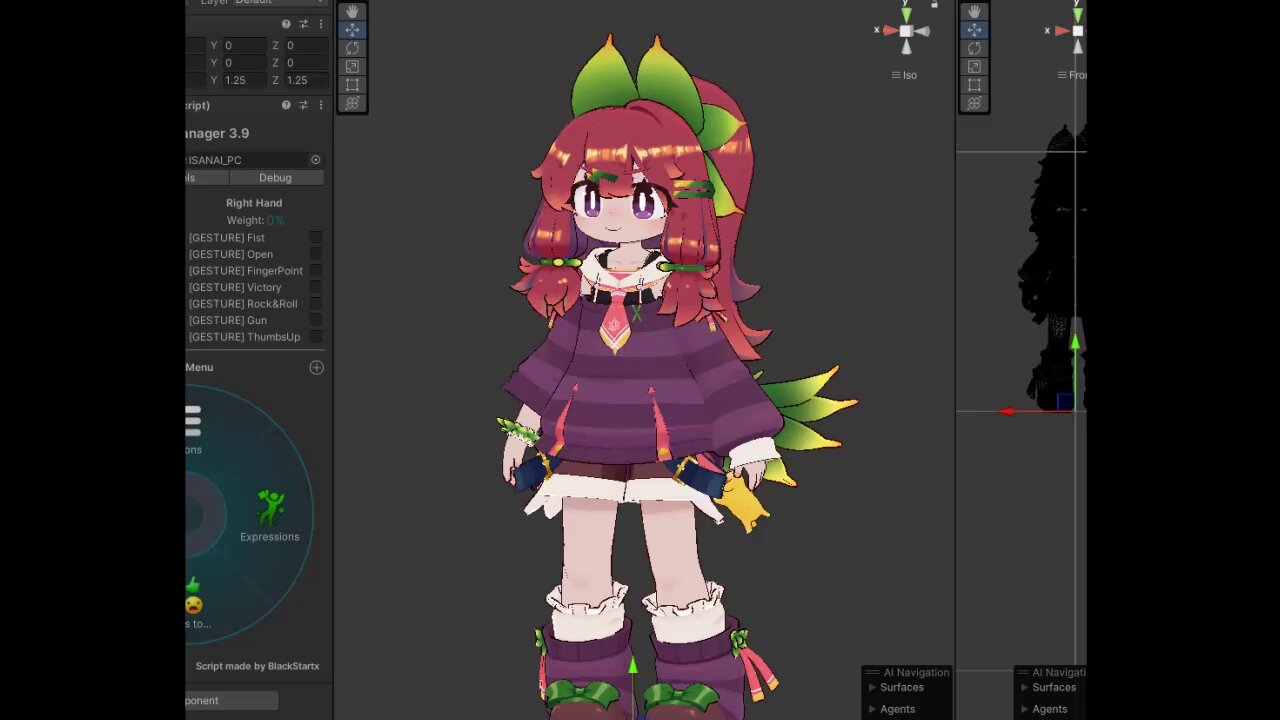Viewport: 1280px width, 720px height.
Task: Open the script component more options menu
Action: (320, 105)
